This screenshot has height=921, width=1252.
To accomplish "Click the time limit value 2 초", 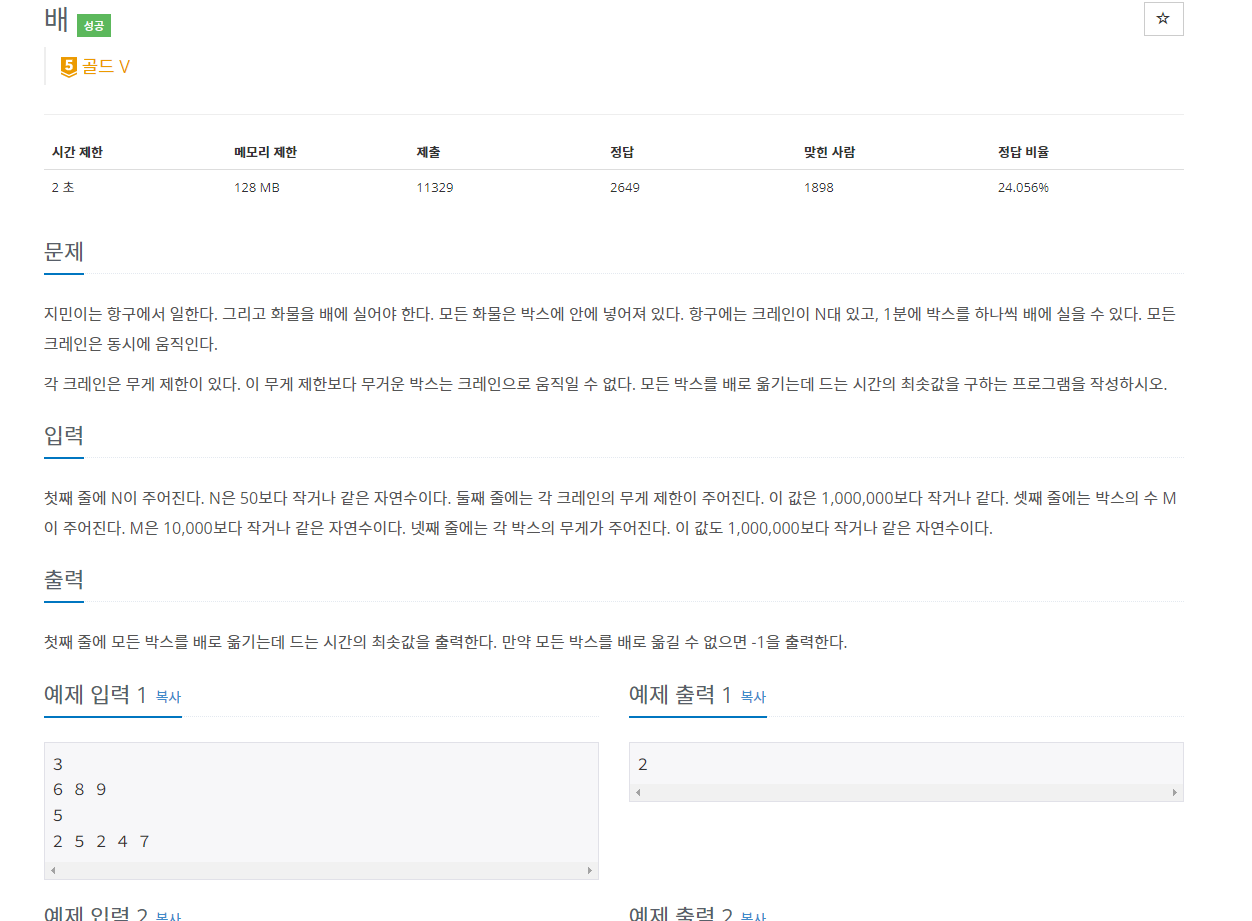I will coord(63,187).
